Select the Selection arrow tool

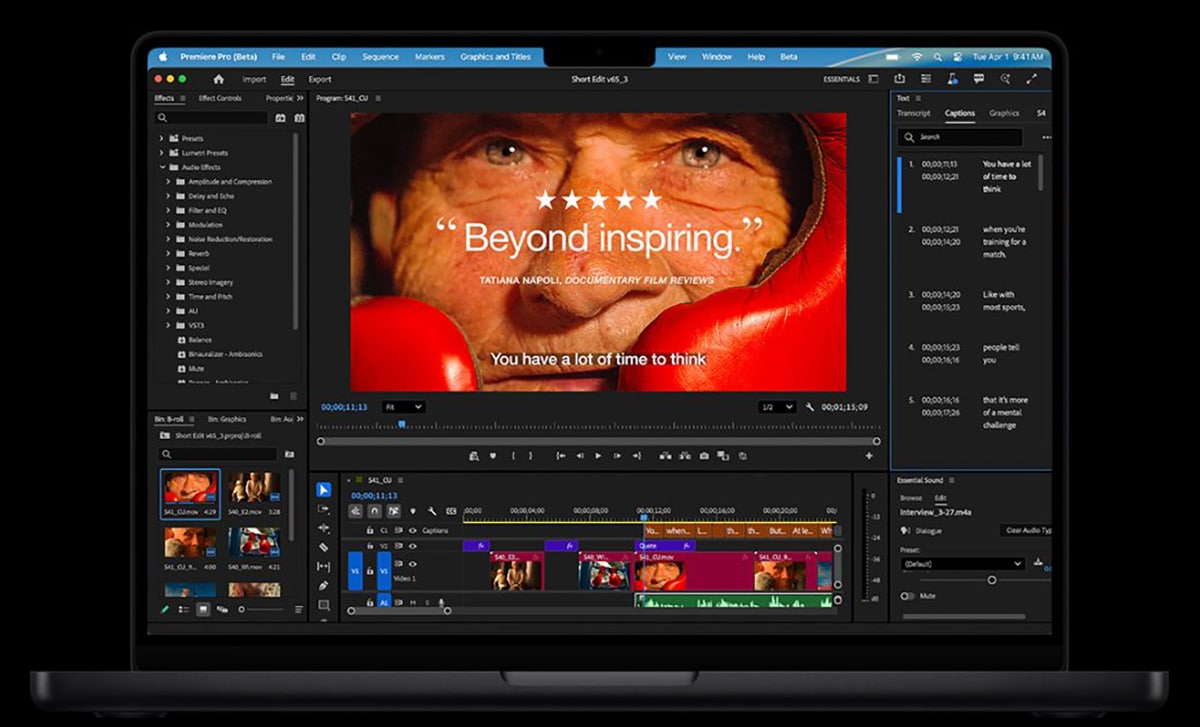[323, 490]
